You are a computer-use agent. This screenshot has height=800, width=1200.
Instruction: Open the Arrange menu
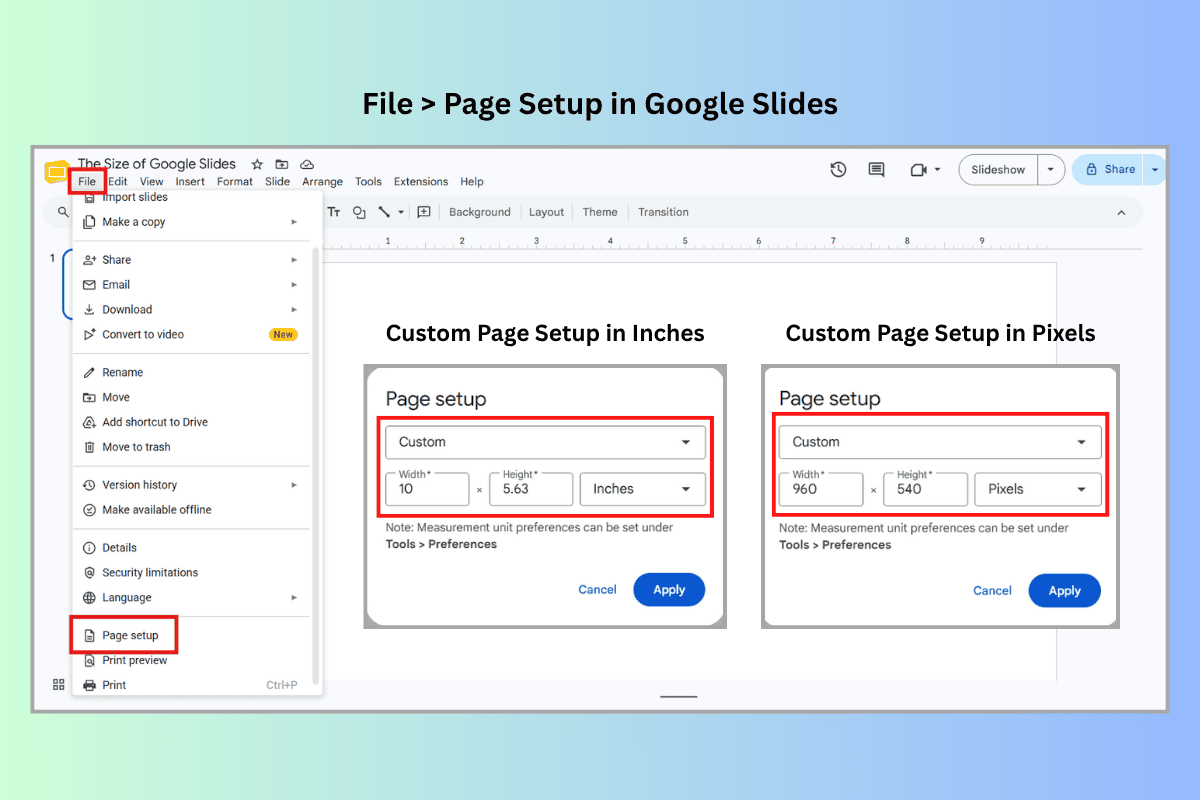[x=322, y=182]
